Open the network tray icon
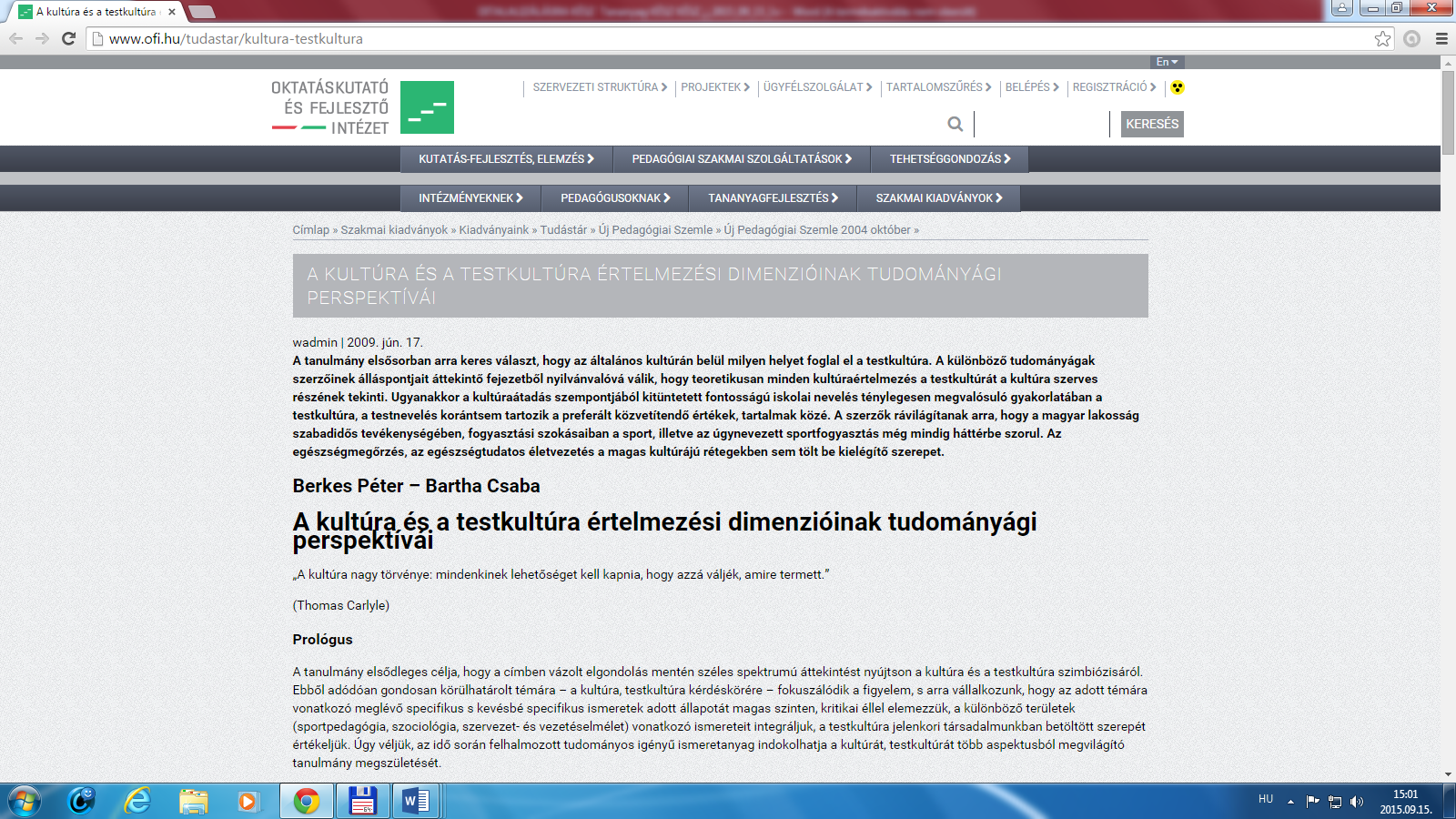This screenshot has width=1456, height=819. [x=1335, y=802]
